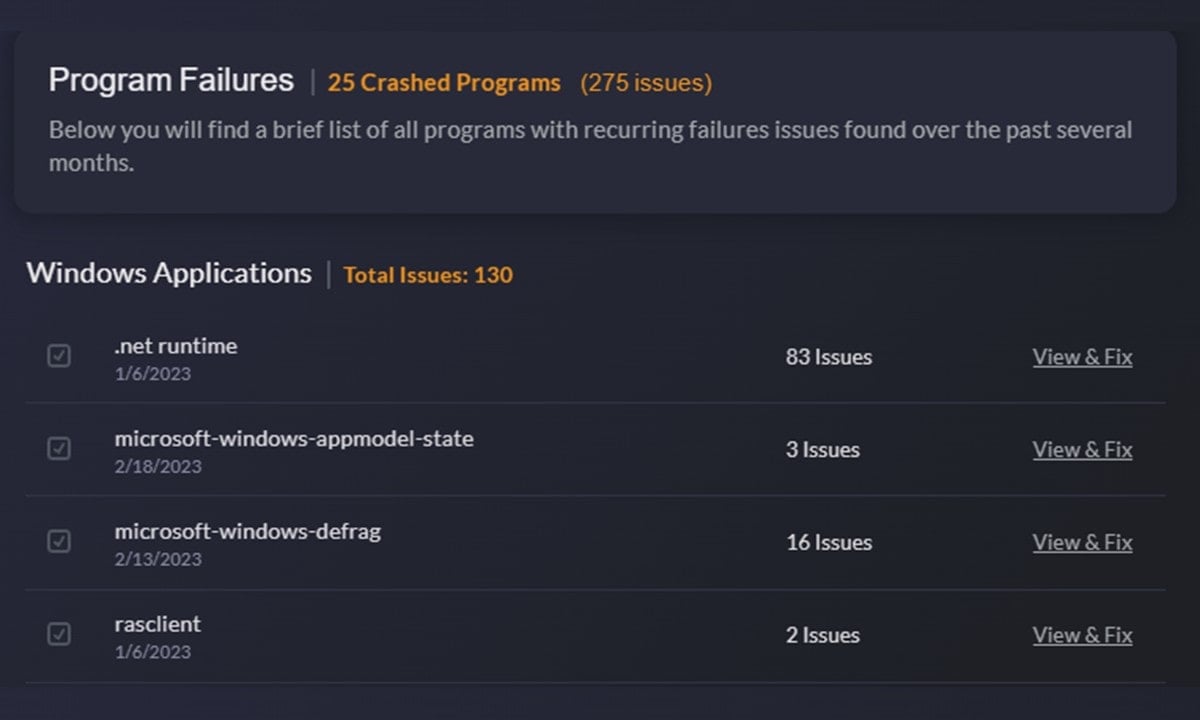
Task: Click the 2 Issues count for rasclient
Action: pos(823,635)
